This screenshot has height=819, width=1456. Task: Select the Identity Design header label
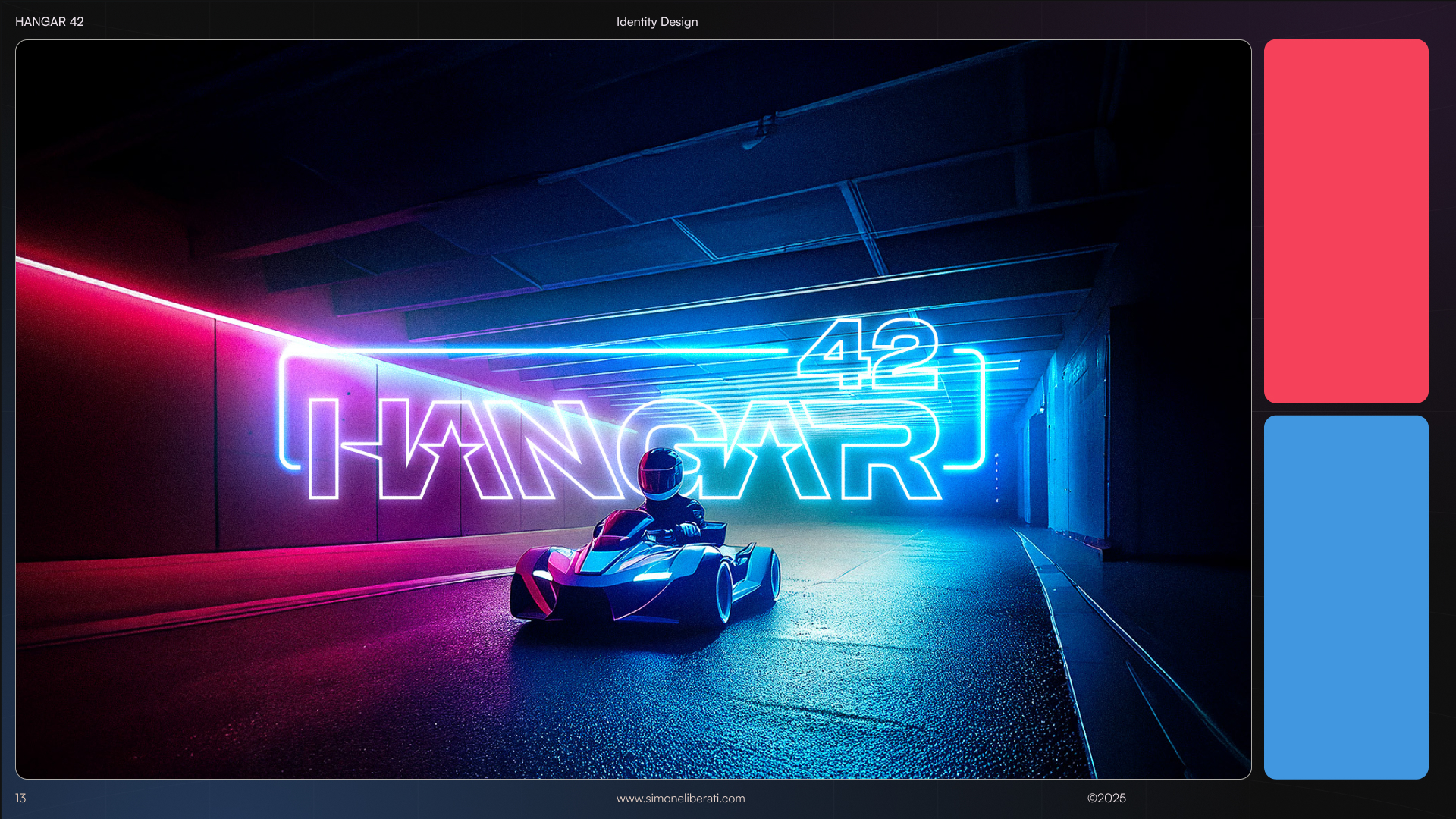click(657, 21)
